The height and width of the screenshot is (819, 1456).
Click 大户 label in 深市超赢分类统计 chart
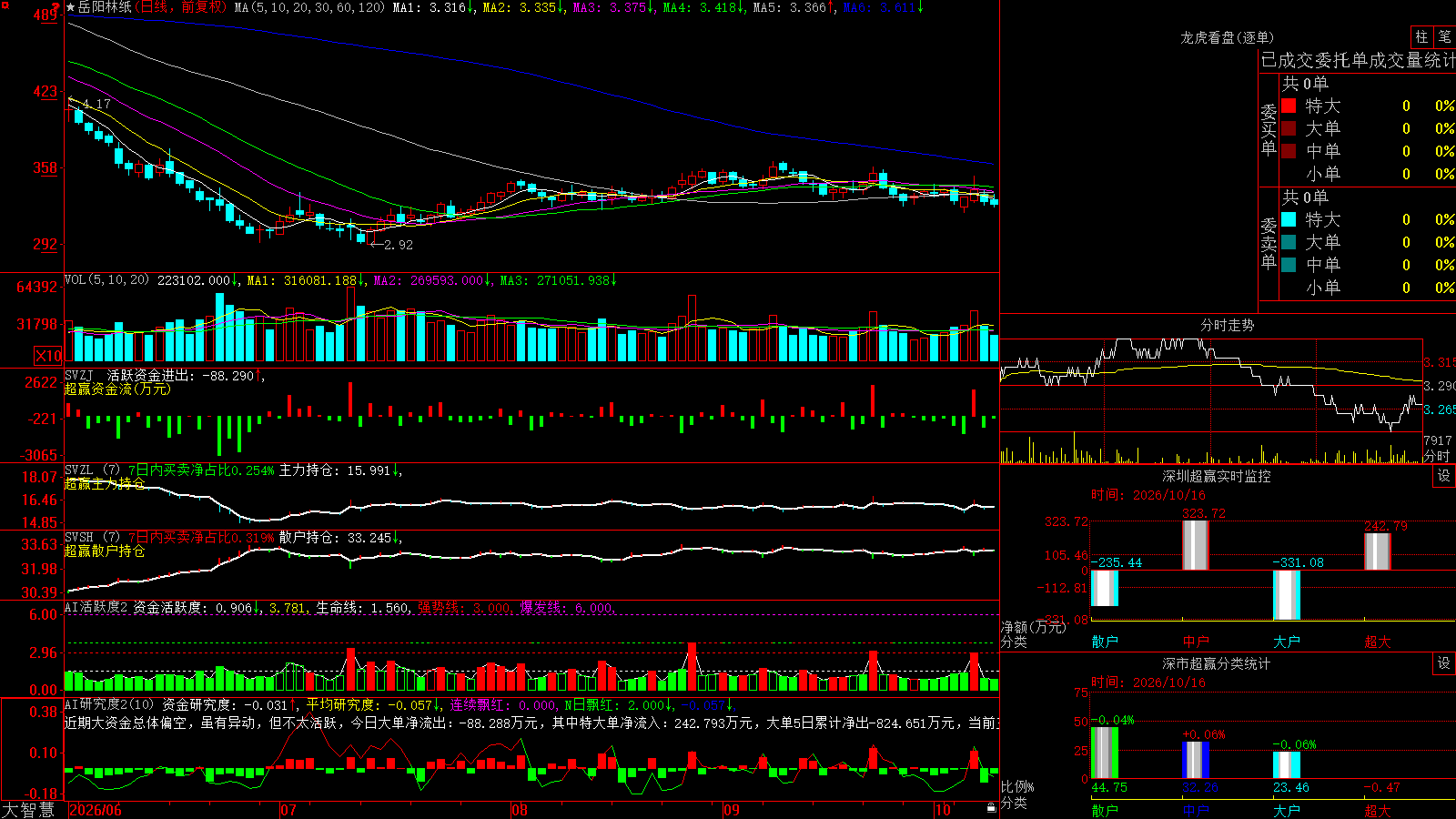point(1287,810)
